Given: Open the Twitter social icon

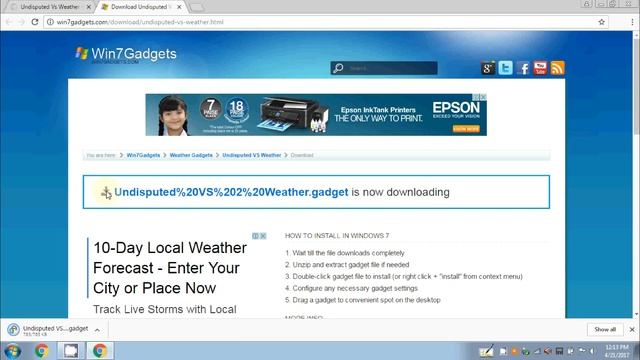Looking at the screenshot, I should [x=505, y=68].
